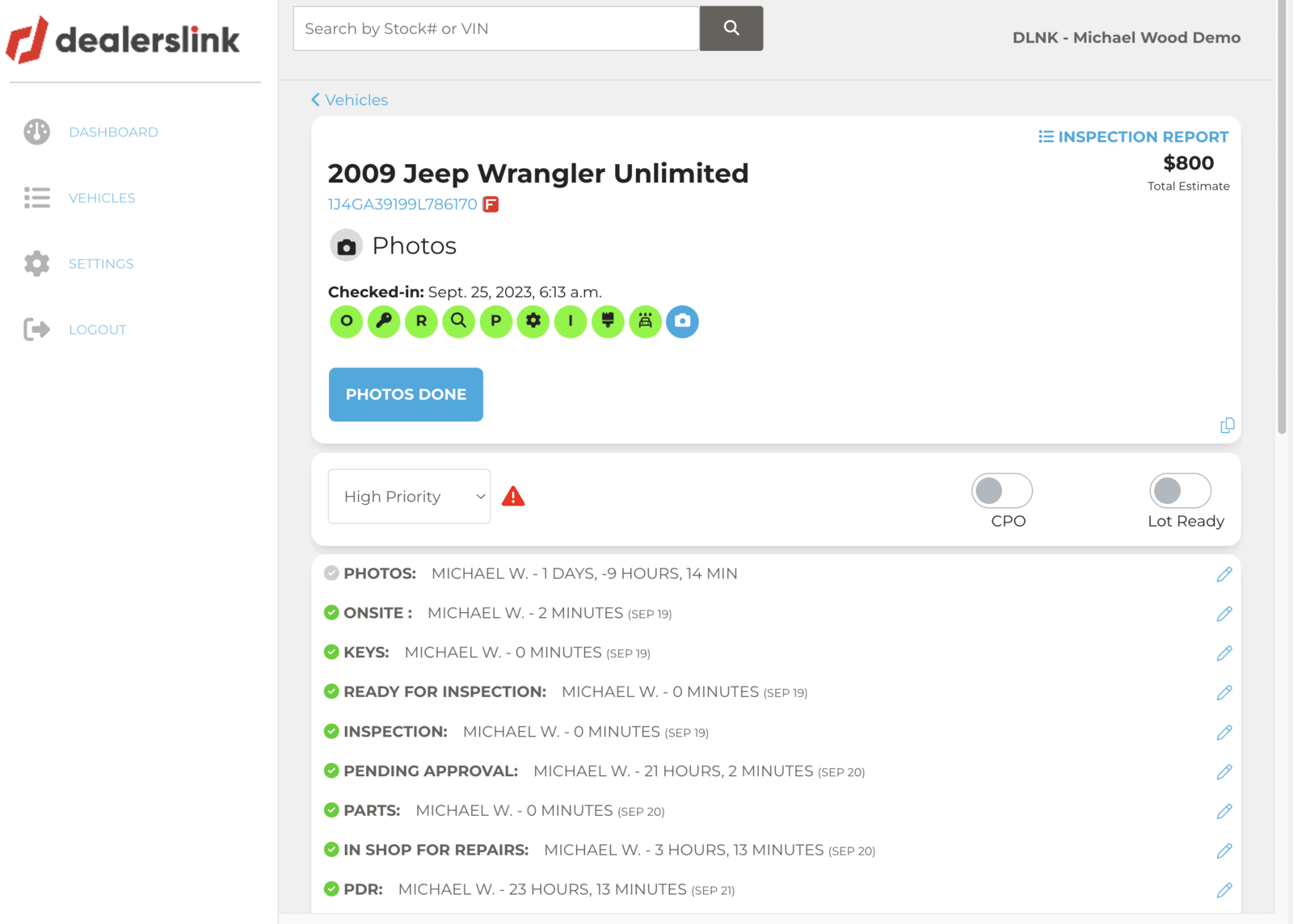Click the red F badge beside VIN
The height and width of the screenshot is (924, 1293).
[491, 204]
